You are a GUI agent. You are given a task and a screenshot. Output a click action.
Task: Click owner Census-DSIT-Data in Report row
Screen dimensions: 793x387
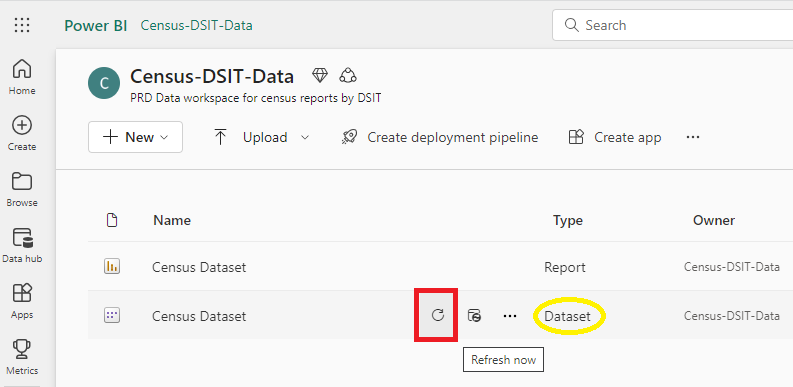(732, 267)
